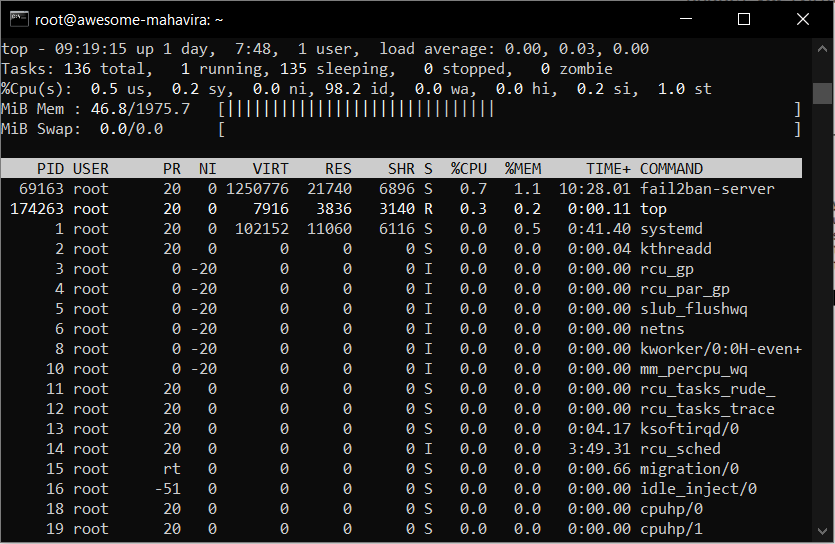Click PID 174263 of top process

(37, 209)
